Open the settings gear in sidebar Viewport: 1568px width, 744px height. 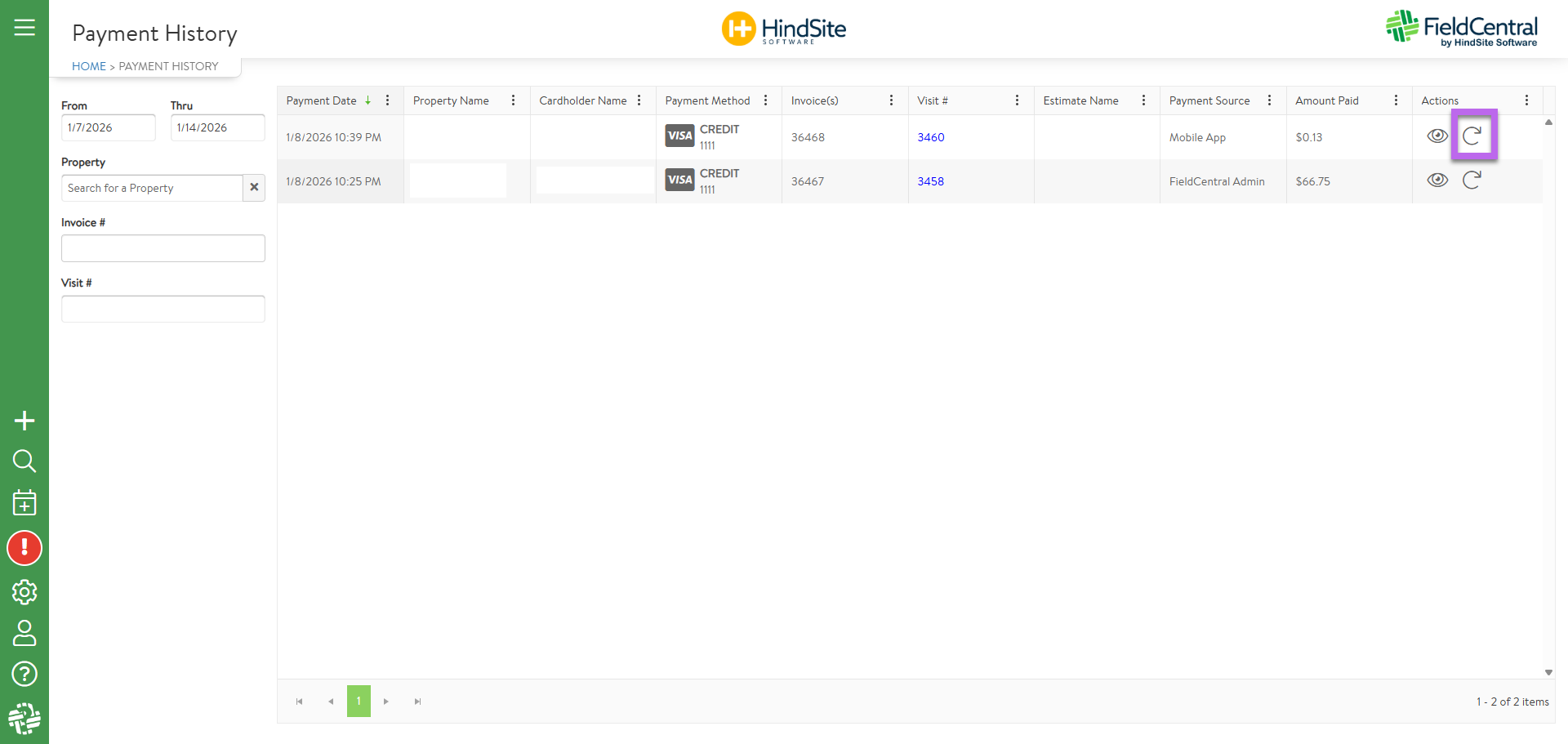click(24, 592)
